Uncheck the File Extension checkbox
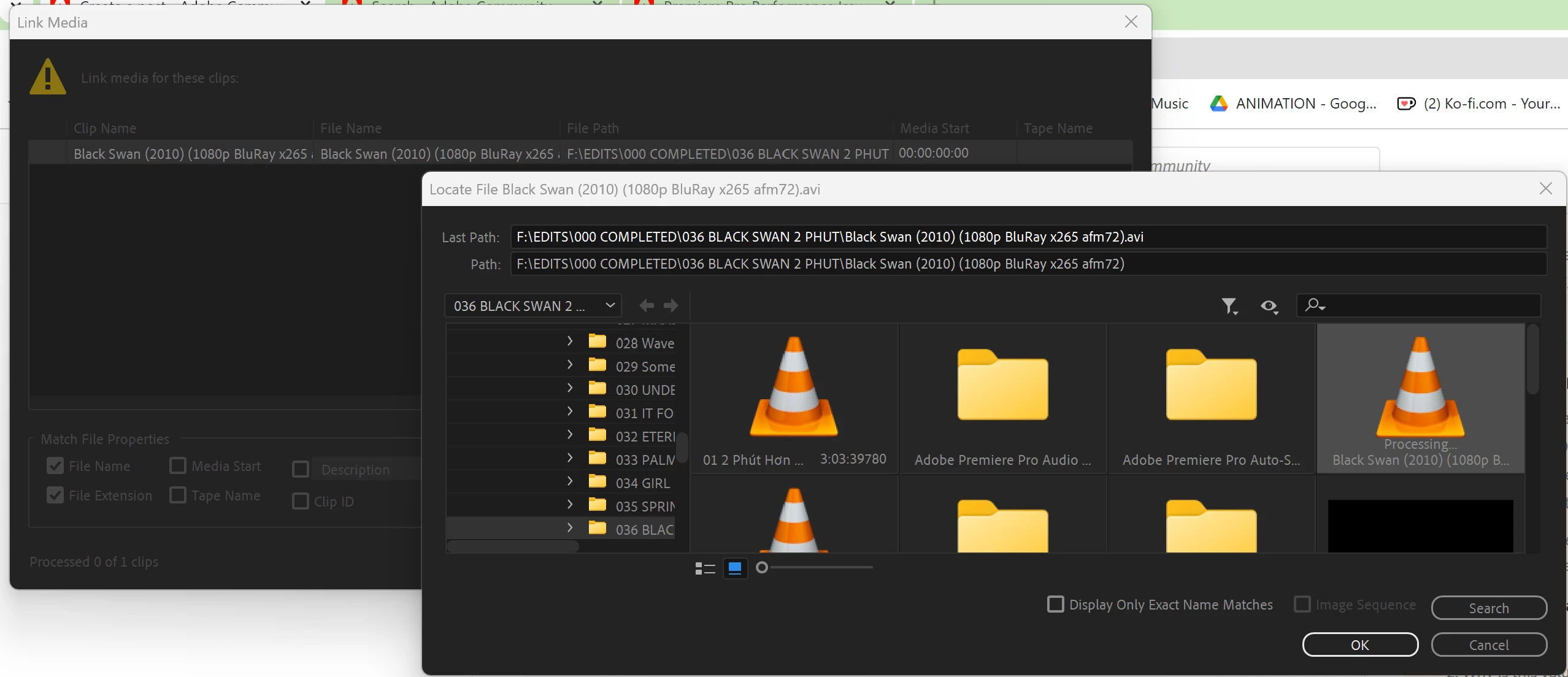The height and width of the screenshot is (677, 1568). [55, 495]
